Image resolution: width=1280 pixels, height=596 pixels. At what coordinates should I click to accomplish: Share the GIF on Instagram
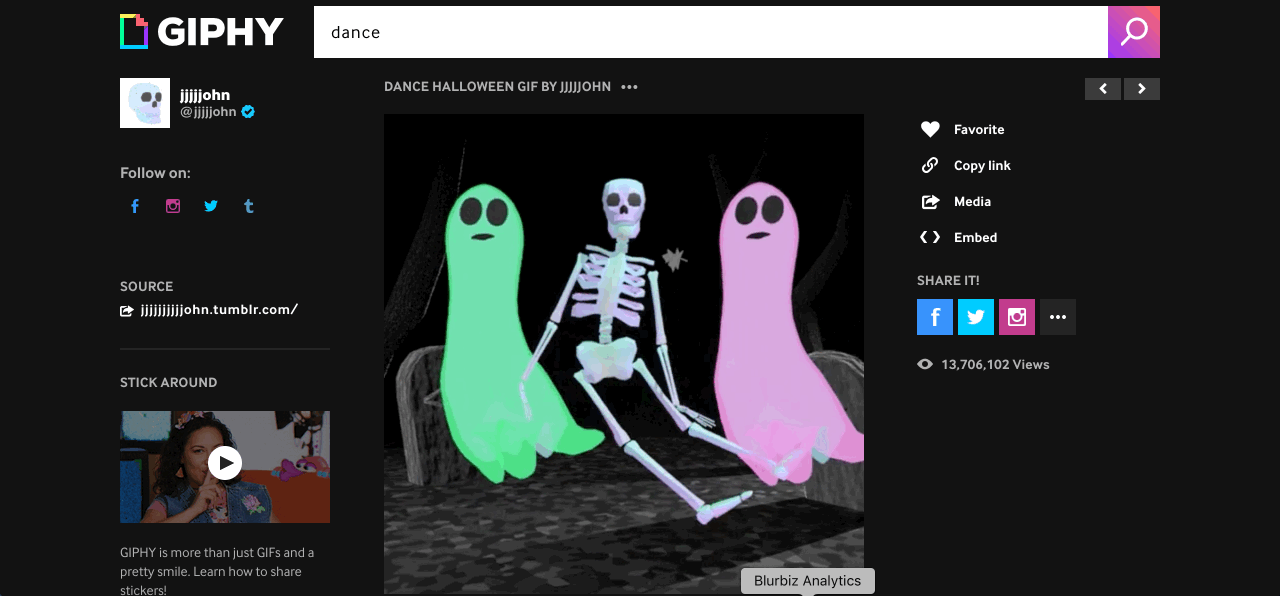pyautogui.click(x=1017, y=317)
